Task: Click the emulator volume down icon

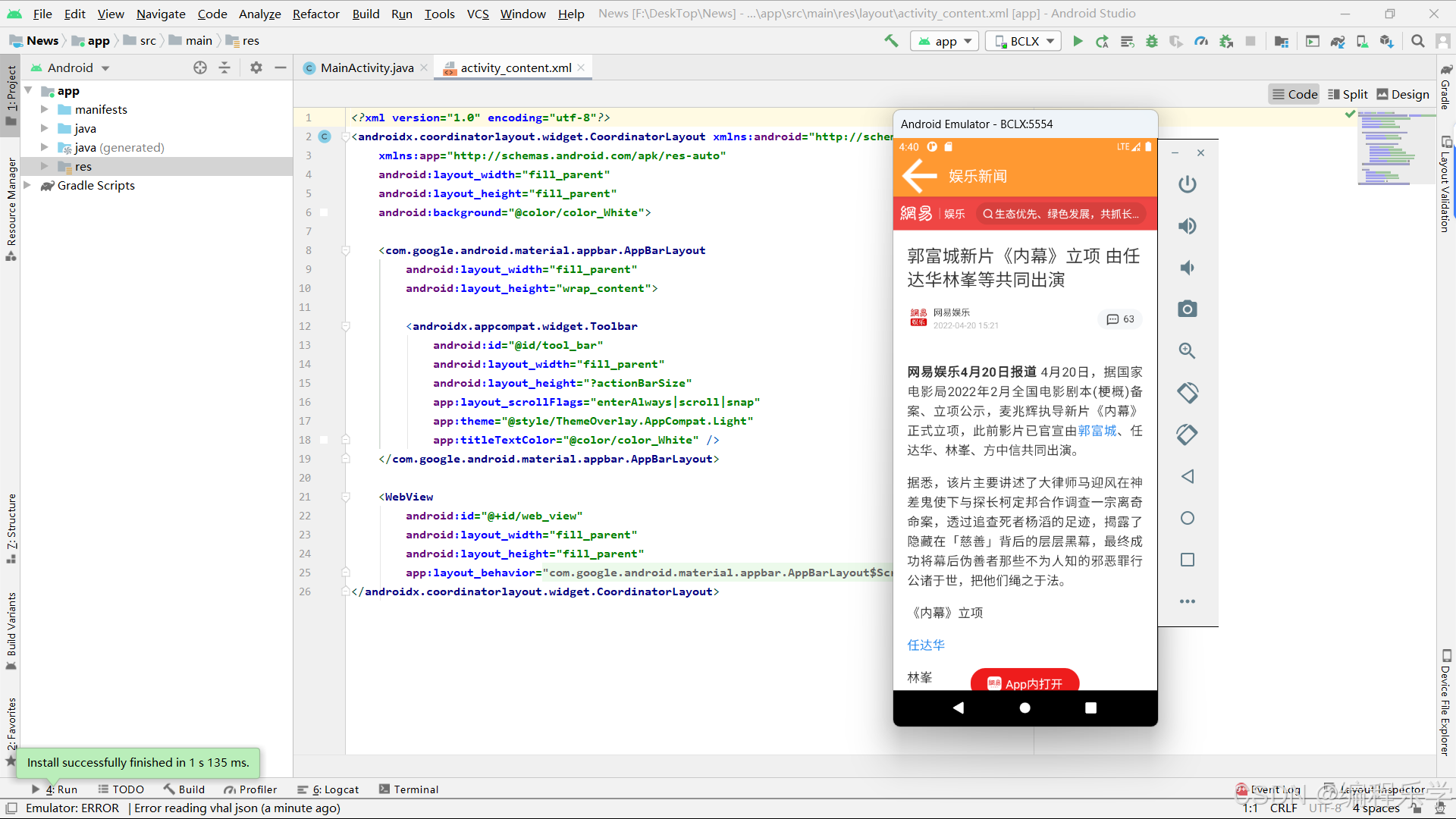Action: click(1188, 268)
